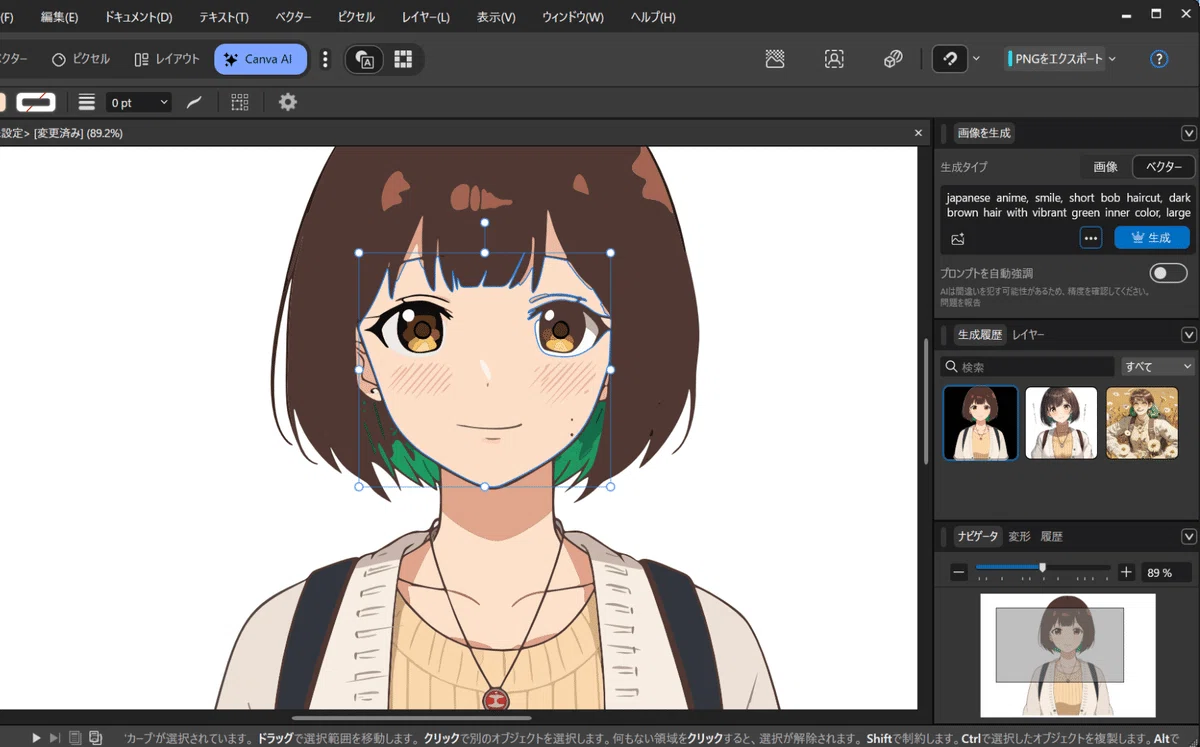Click the horizontal scrollbar under the canvas
1200x747 pixels.
coord(412,718)
